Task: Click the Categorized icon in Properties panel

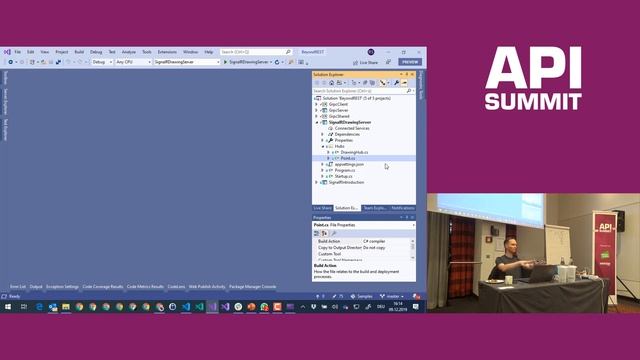Action: click(316, 233)
